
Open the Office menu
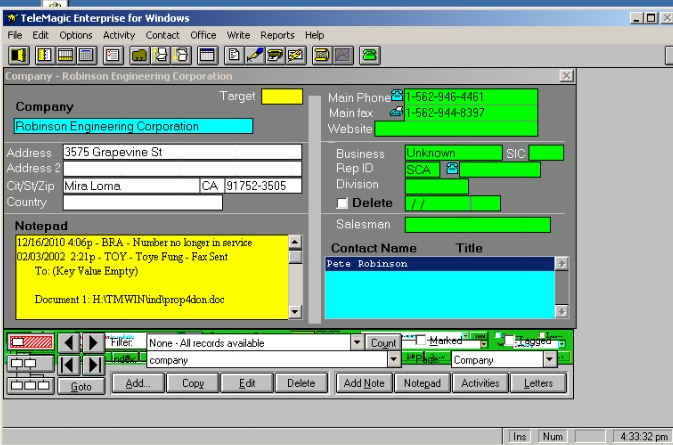203,35
